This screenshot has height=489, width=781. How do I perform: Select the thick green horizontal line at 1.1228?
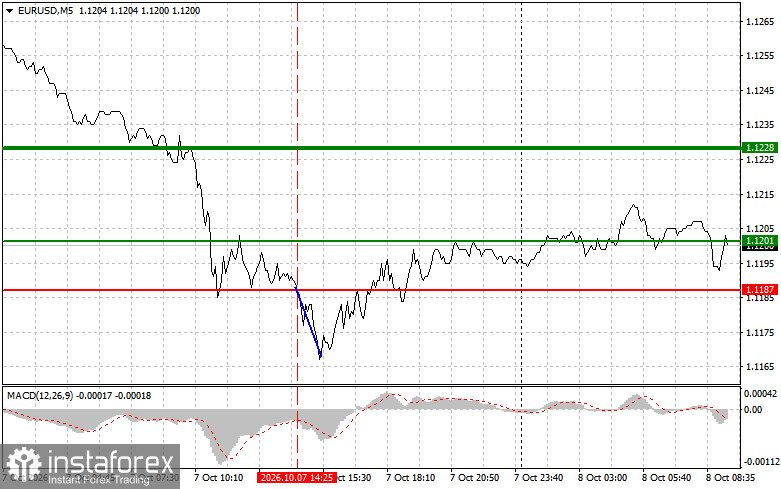[x=371, y=148]
